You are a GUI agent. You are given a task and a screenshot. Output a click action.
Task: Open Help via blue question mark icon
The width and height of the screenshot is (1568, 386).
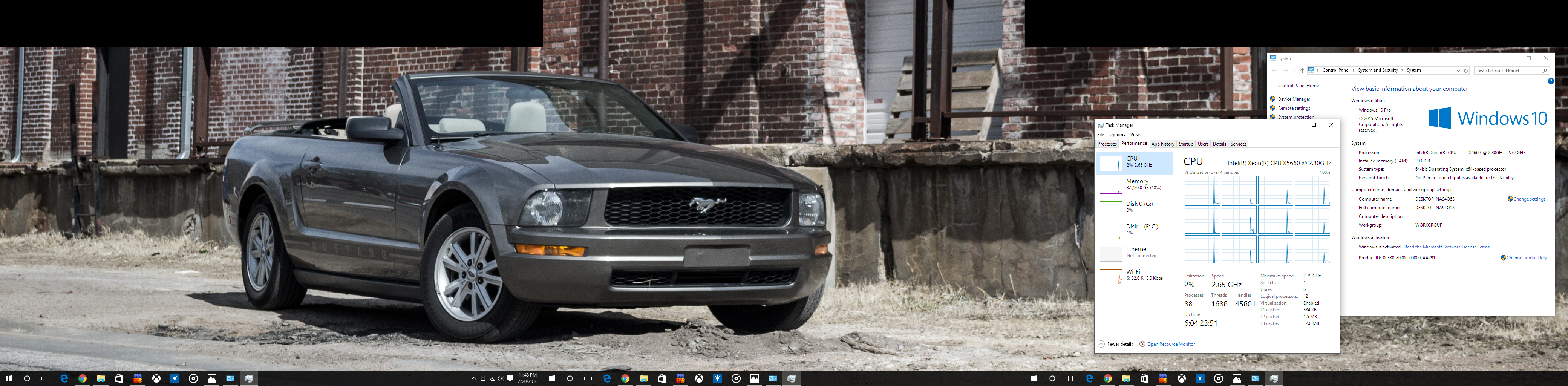1550,81
